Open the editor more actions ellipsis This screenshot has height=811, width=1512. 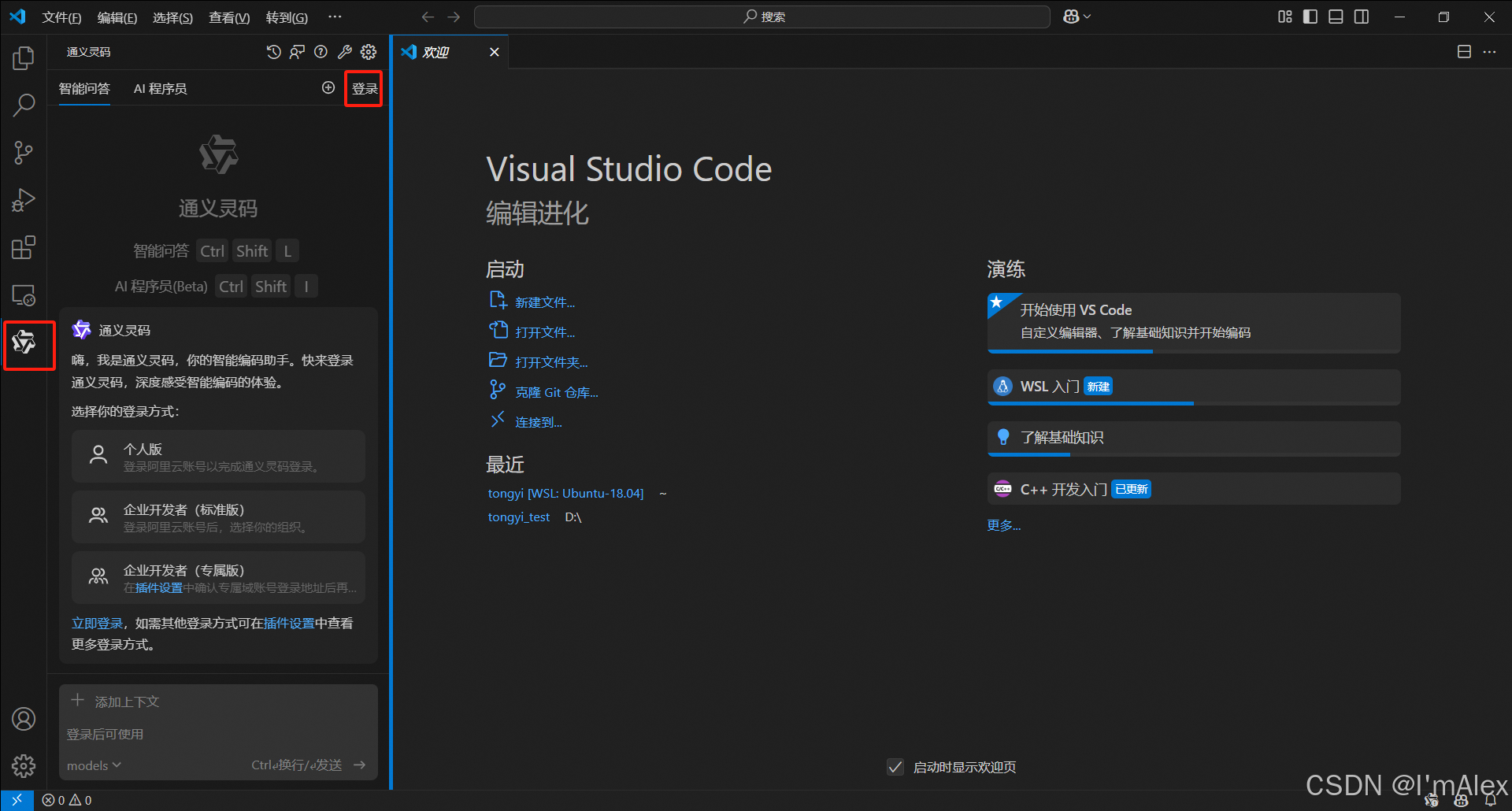1489,52
